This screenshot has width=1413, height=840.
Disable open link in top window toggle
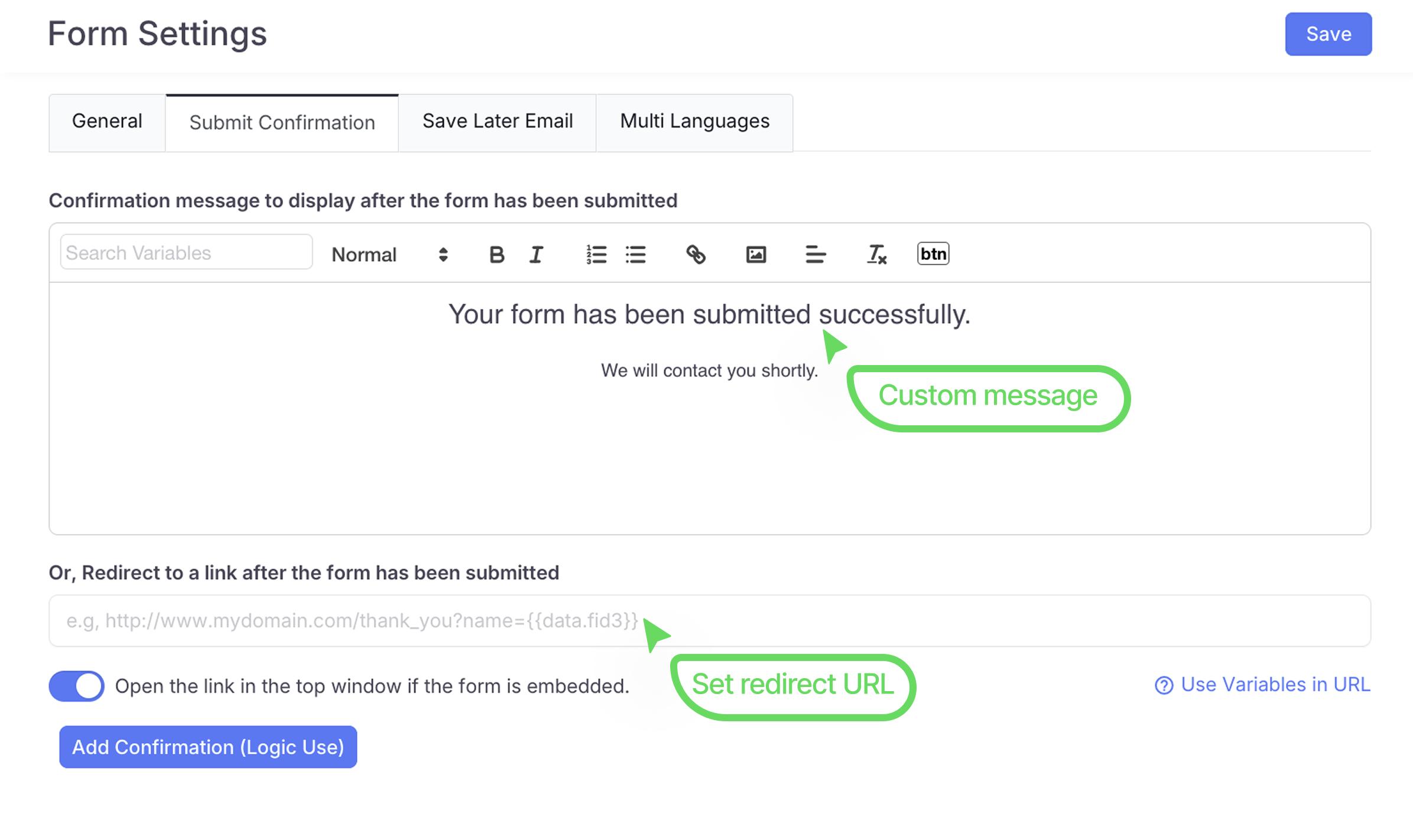tap(77, 686)
